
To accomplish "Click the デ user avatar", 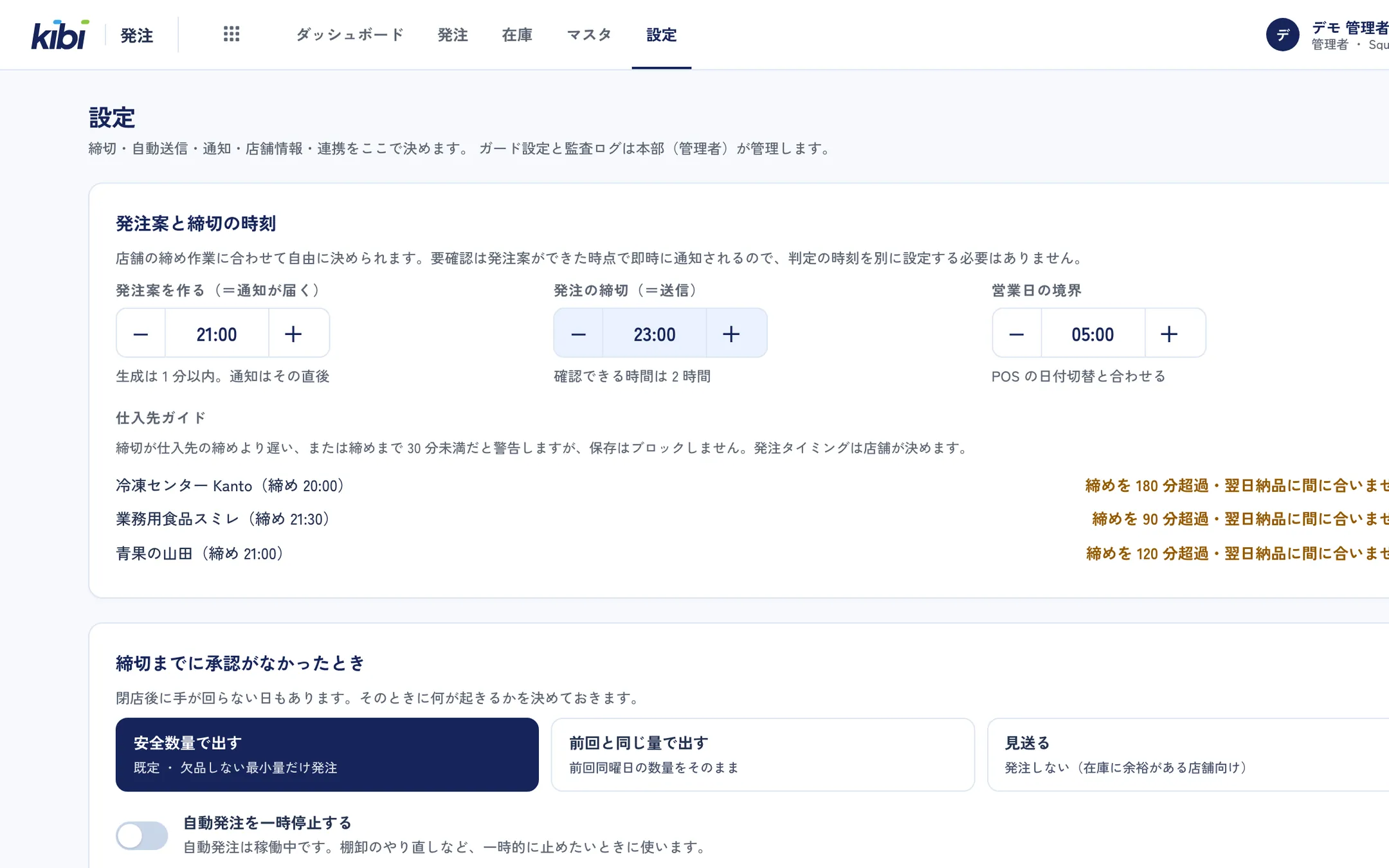I will pos(1282,35).
